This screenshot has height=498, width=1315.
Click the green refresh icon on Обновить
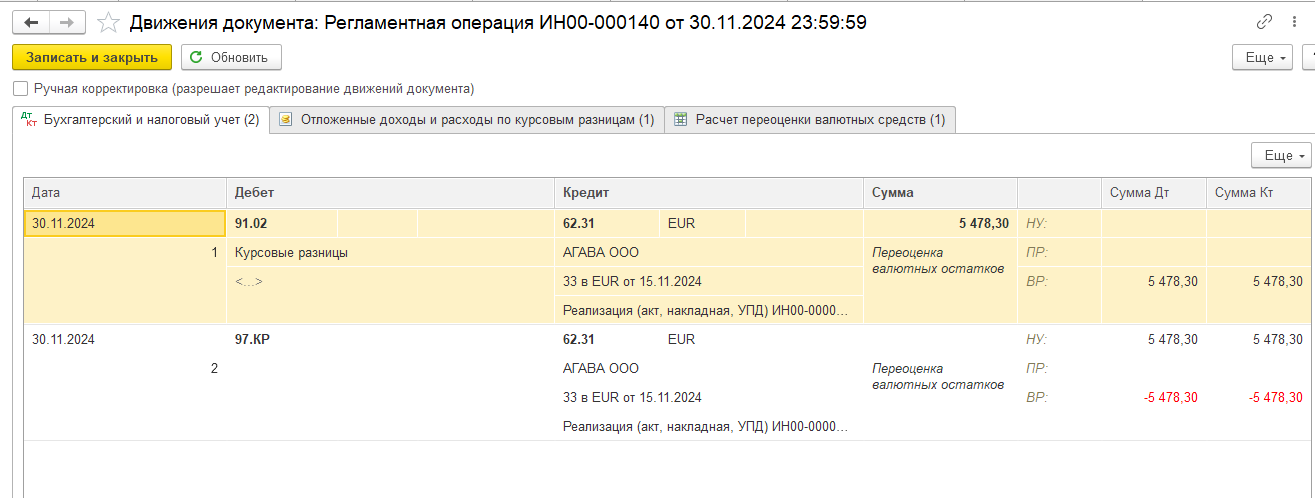coord(196,57)
